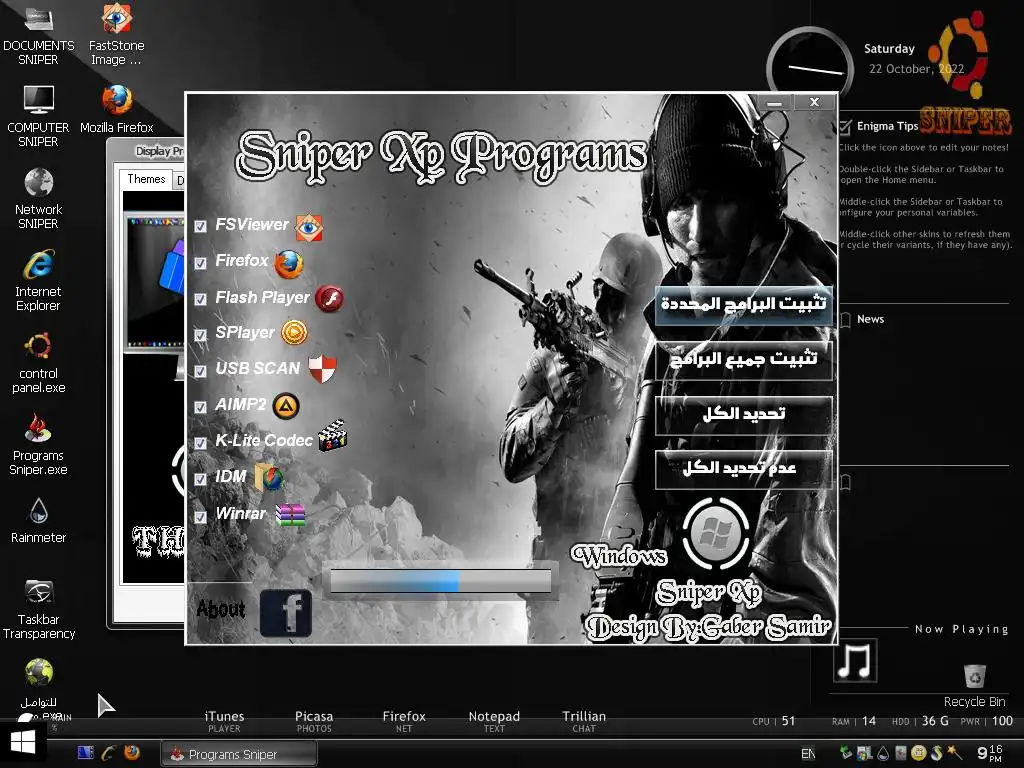Viewport: 1024px width, 768px height.
Task: Open the Recycle Bin icon
Action: (x=974, y=686)
